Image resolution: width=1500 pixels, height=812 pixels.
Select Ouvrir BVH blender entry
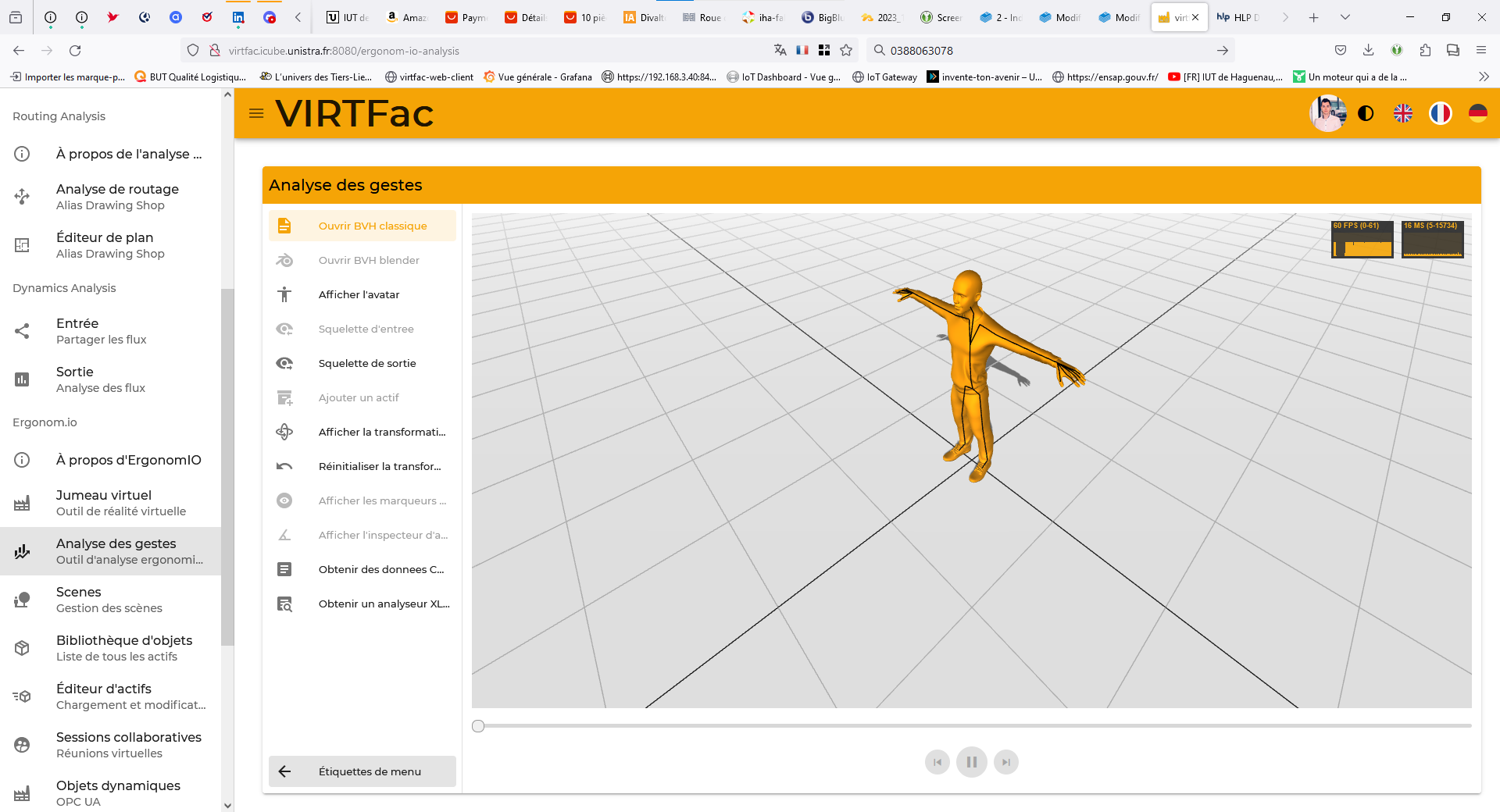point(362,260)
